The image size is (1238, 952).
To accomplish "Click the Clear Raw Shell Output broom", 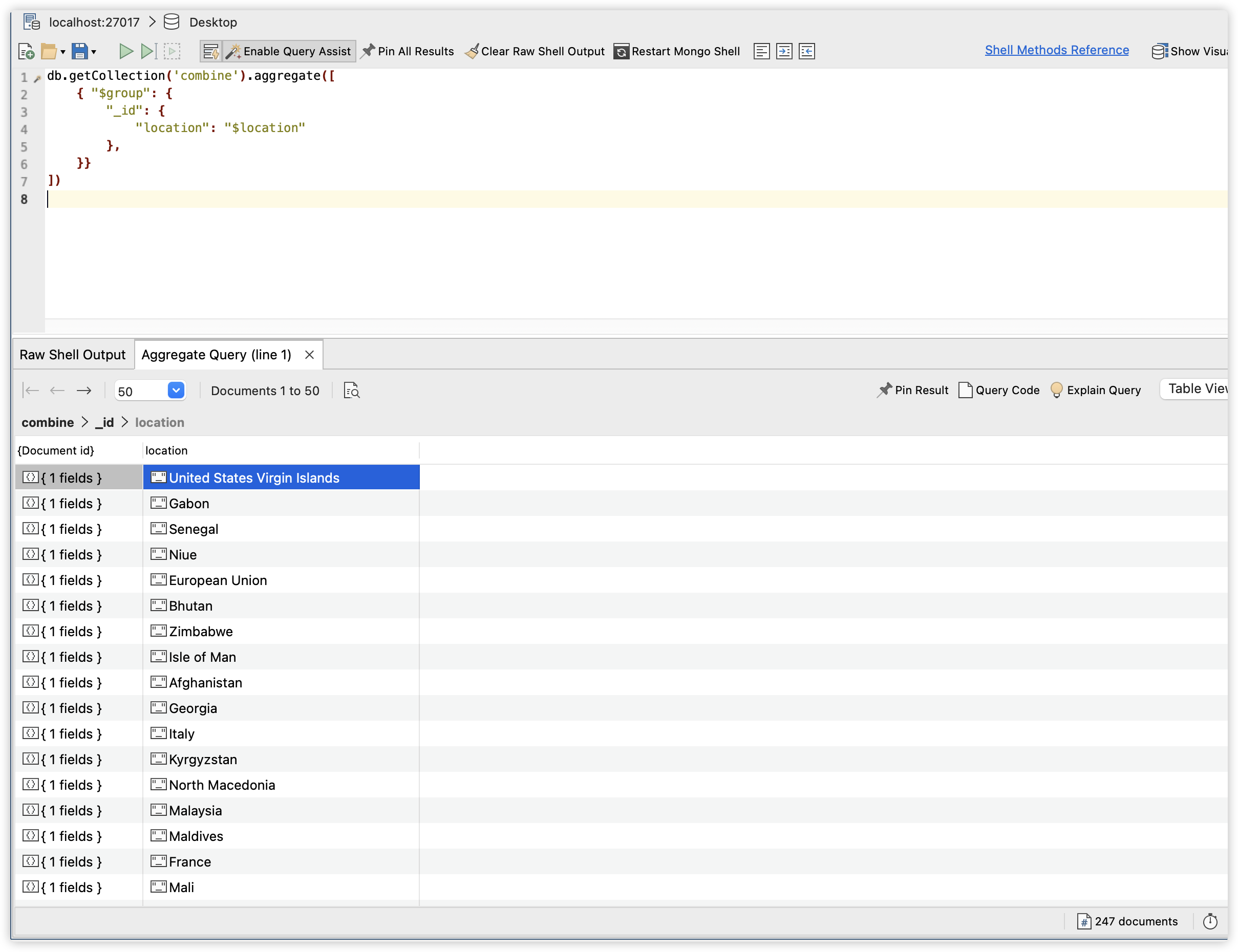I will coord(472,52).
